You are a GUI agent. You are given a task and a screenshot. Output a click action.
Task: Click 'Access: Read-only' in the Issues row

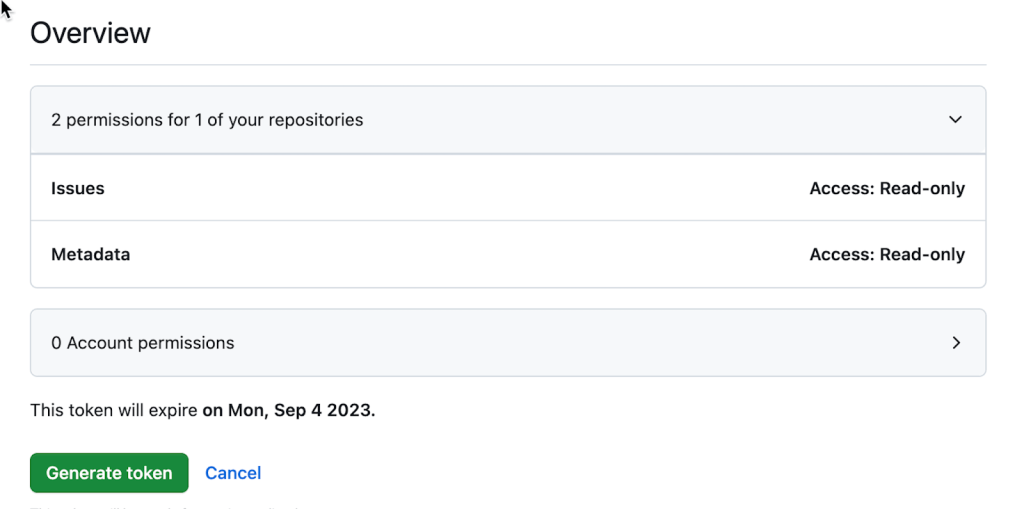click(x=887, y=188)
